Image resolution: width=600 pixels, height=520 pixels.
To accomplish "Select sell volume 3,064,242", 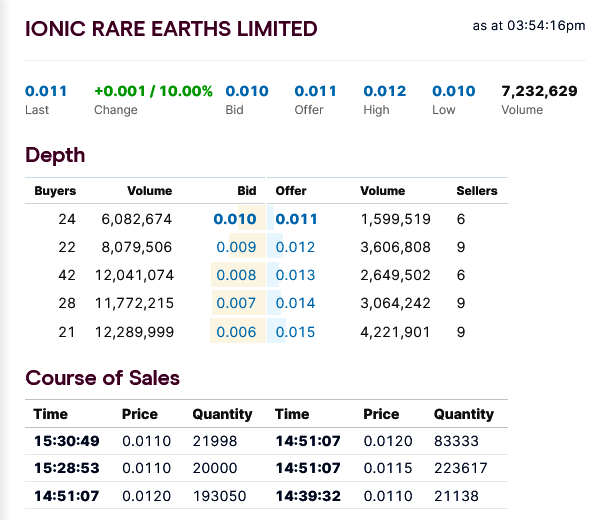I will click(396, 303).
